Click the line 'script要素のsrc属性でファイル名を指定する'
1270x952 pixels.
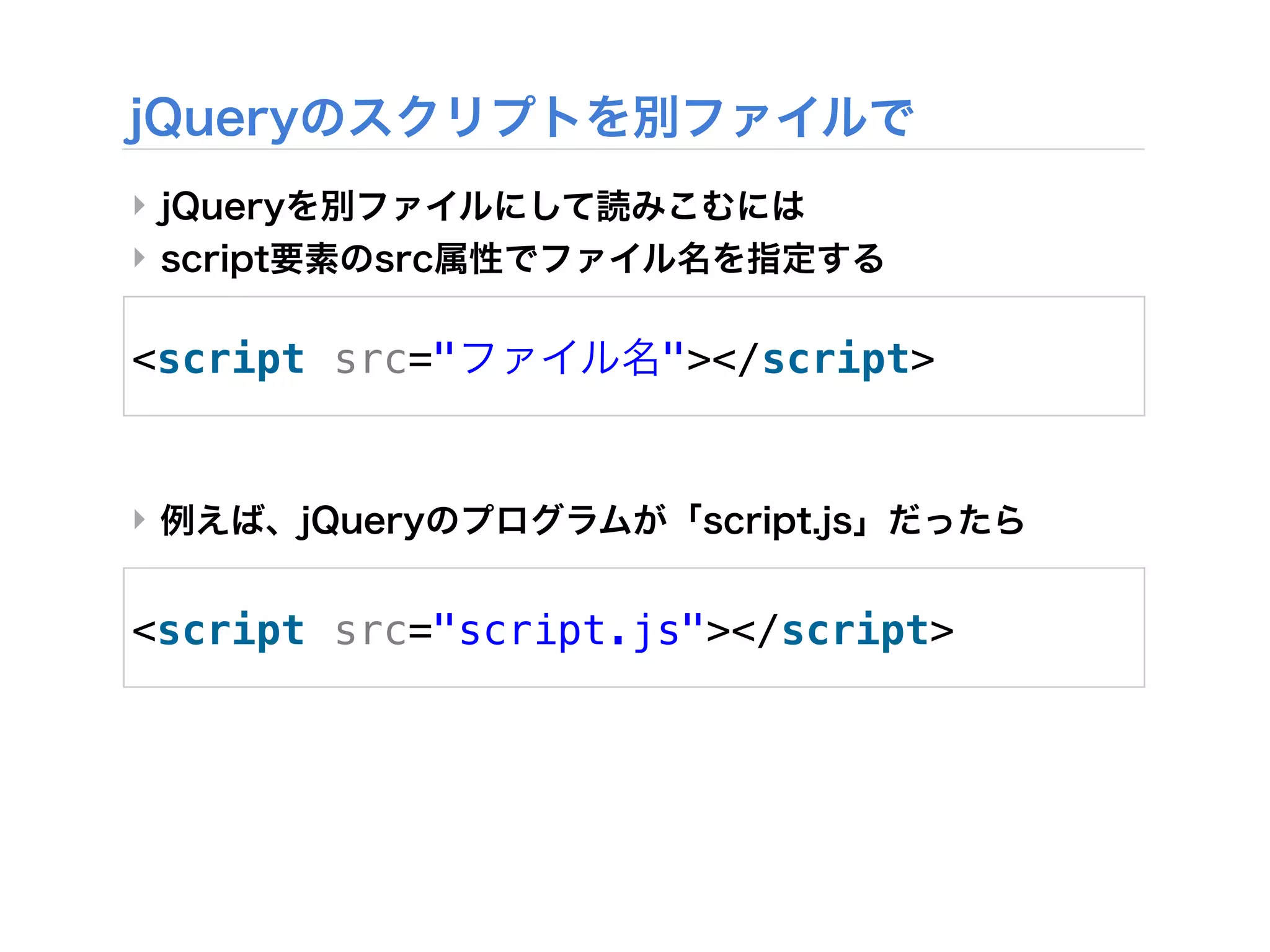tap(522, 259)
